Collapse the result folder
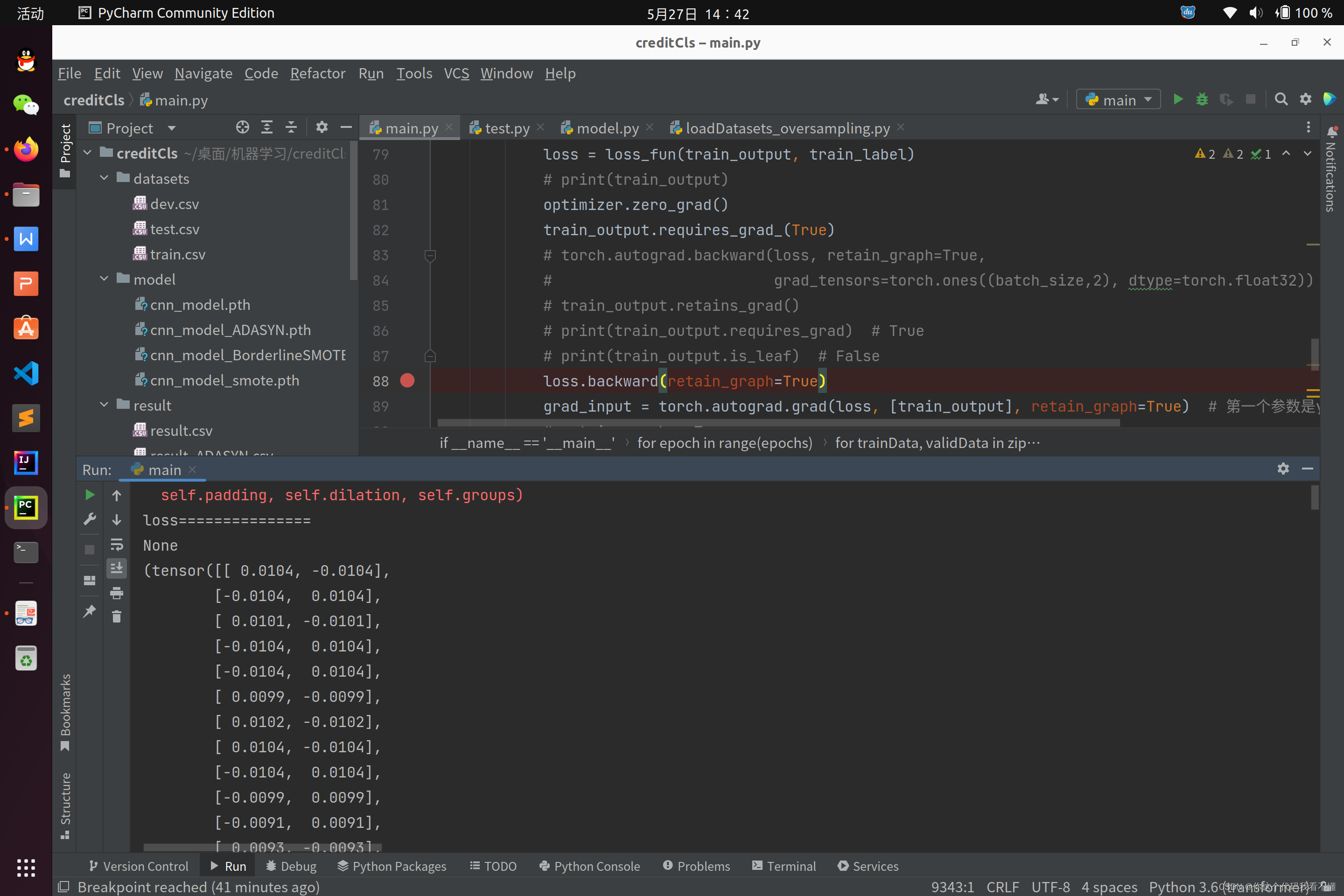 [104, 405]
